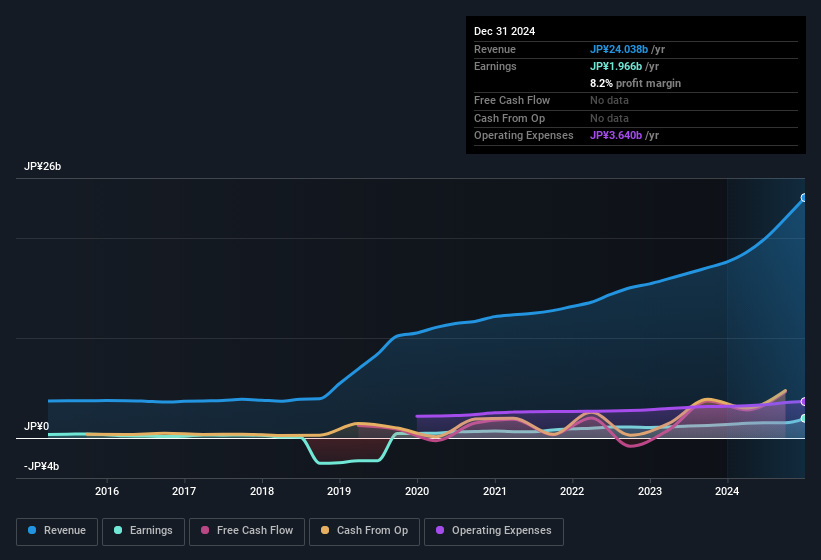Toggle the Revenue legend button
Viewport: 821px width, 560px height.
(57, 531)
